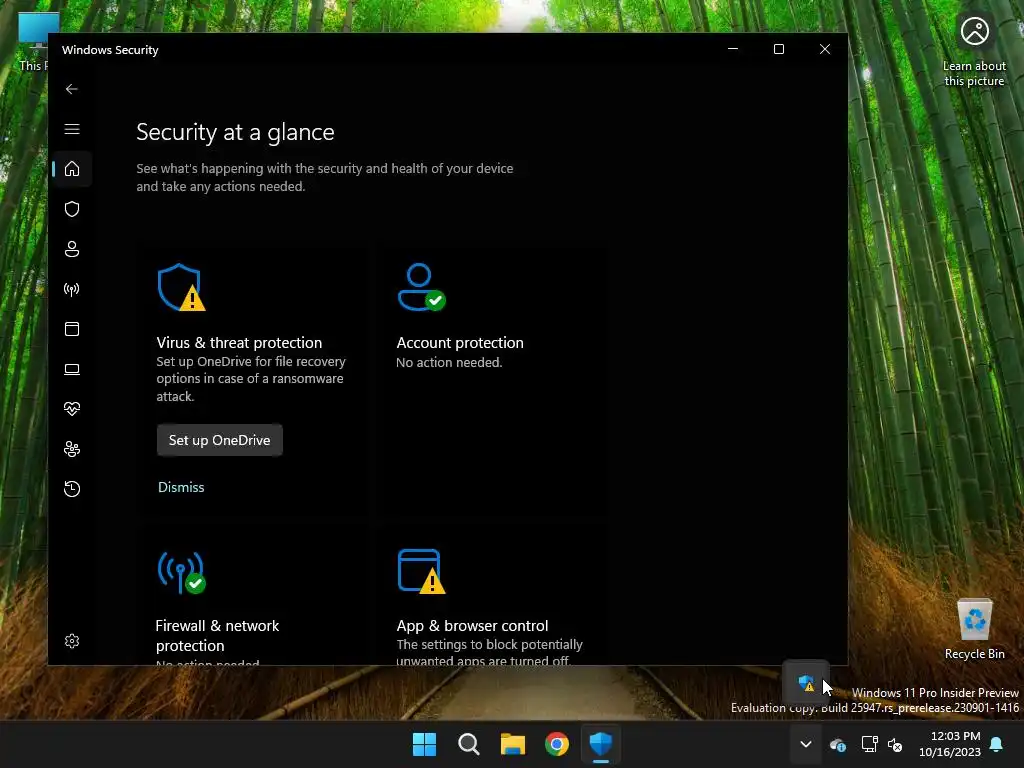Open the Settings gear in Windows Security
Viewport: 1024px width, 768px height.
72,641
